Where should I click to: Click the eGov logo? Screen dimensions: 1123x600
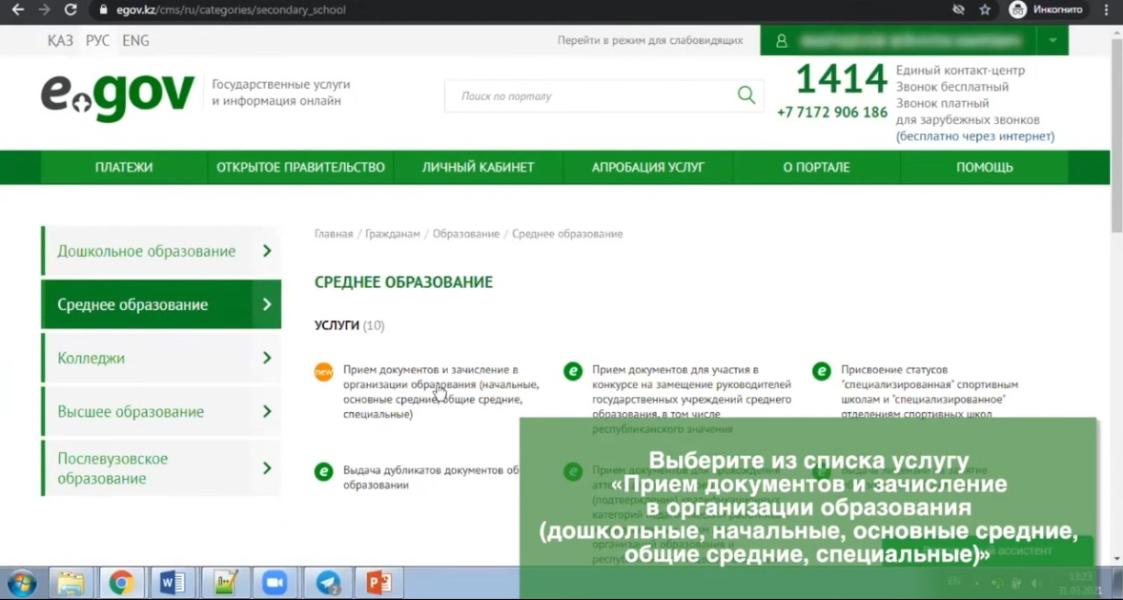point(117,96)
